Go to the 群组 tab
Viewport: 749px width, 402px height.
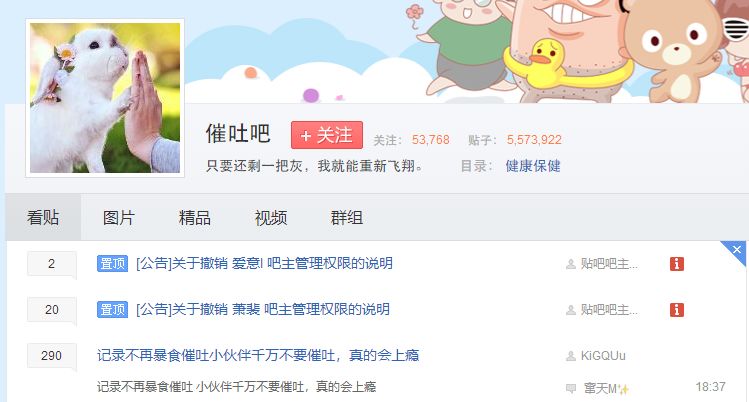click(x=347, y=218)
